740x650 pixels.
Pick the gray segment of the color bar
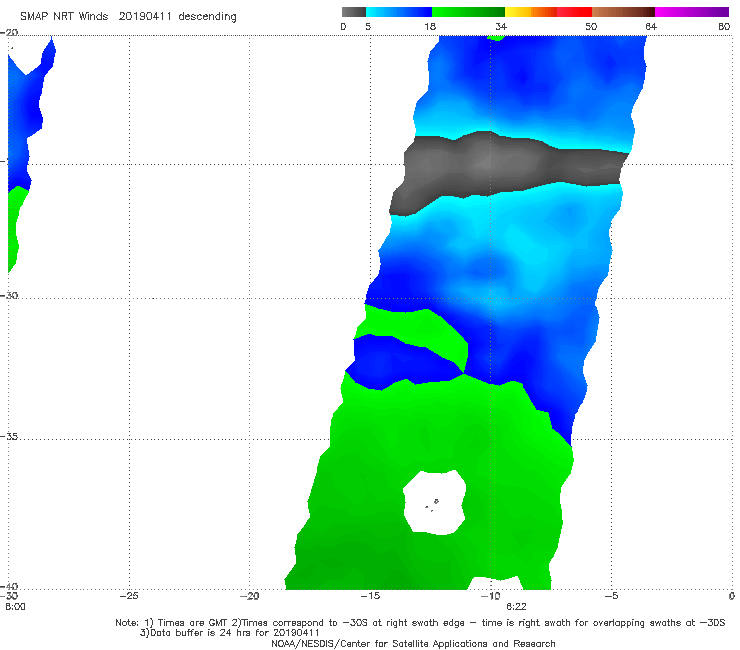pos(354,12)
